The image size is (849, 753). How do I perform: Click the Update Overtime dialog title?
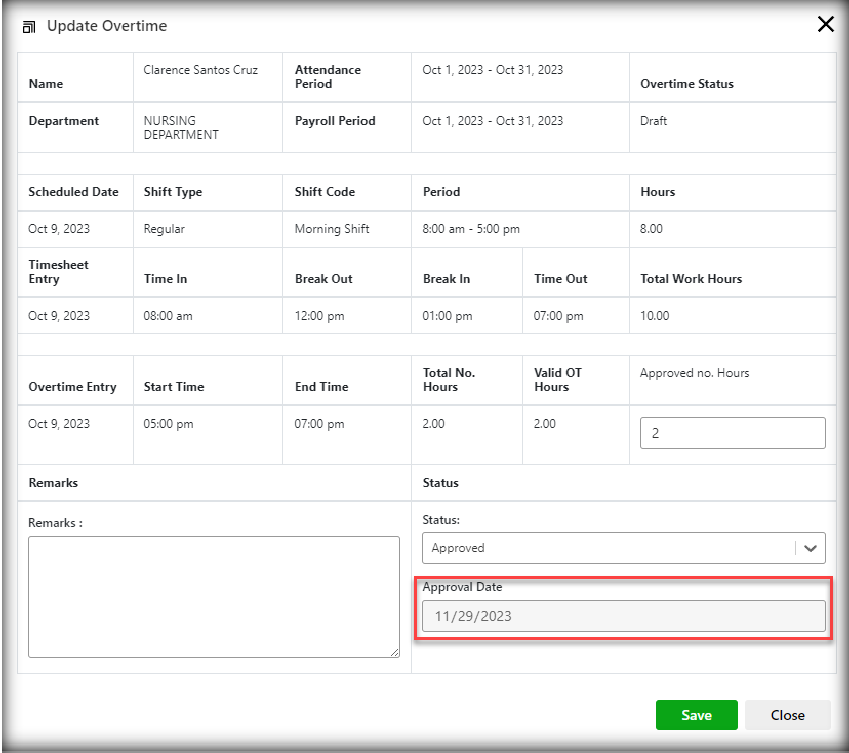click(x=107, y=26)
